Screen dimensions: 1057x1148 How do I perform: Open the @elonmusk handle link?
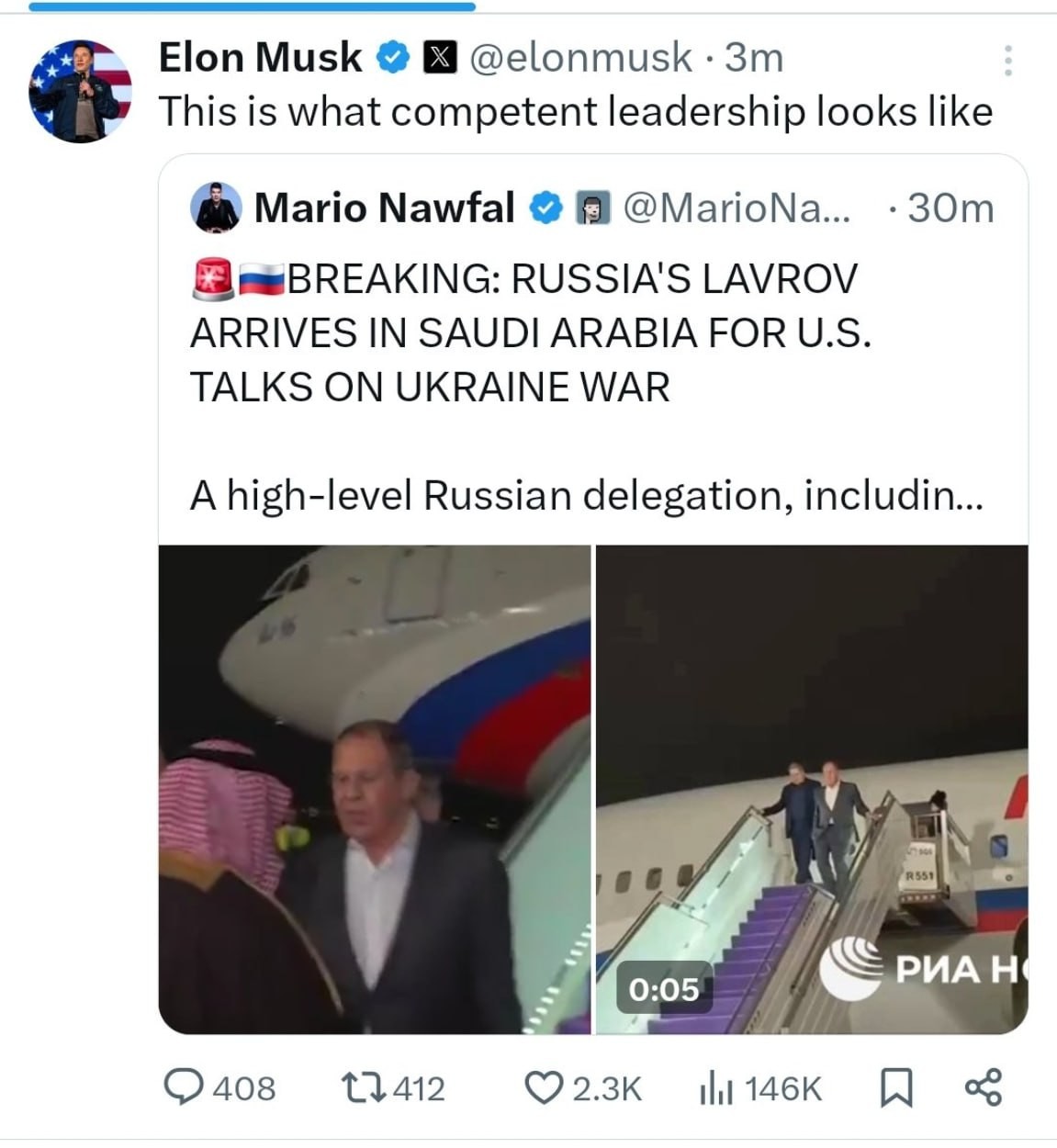580,58
